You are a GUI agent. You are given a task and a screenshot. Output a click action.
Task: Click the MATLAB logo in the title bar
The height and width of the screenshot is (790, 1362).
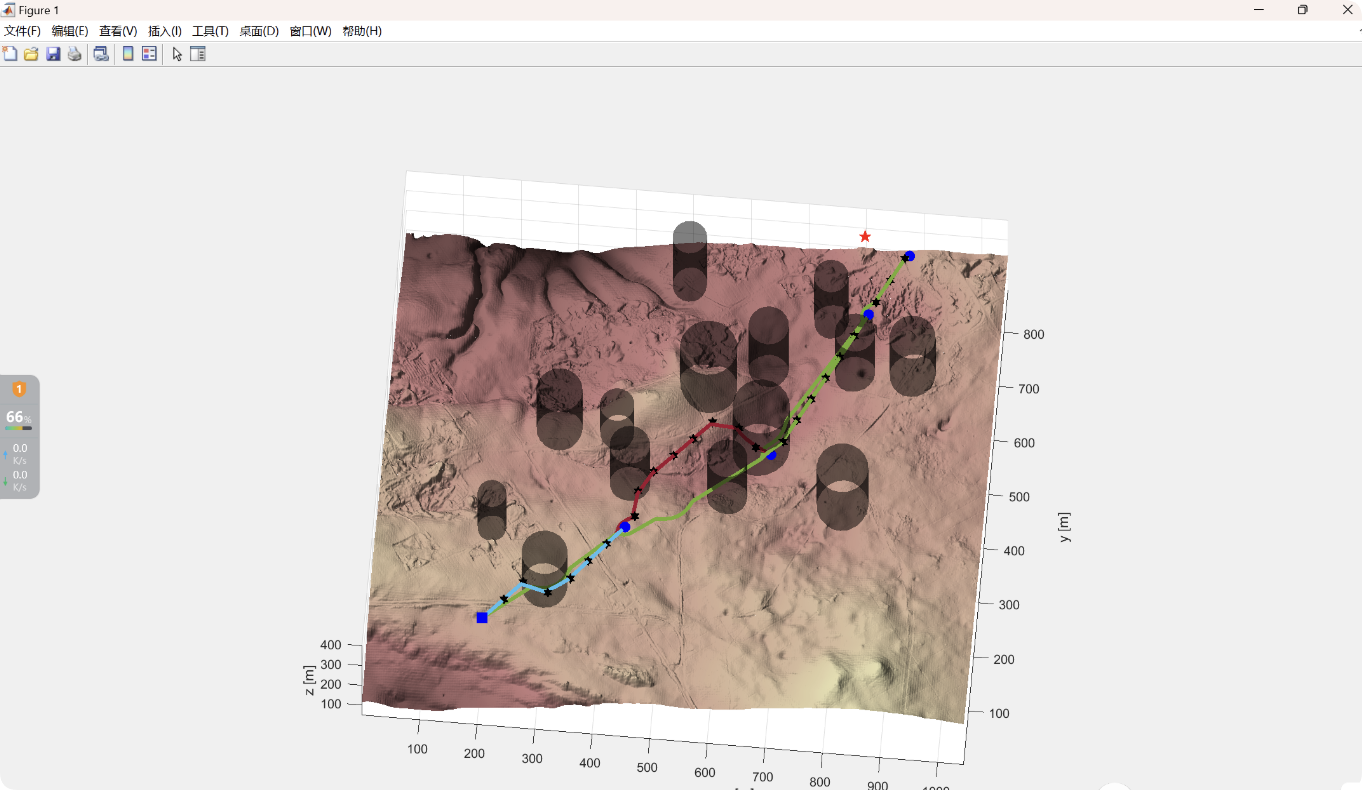[9, 10]
